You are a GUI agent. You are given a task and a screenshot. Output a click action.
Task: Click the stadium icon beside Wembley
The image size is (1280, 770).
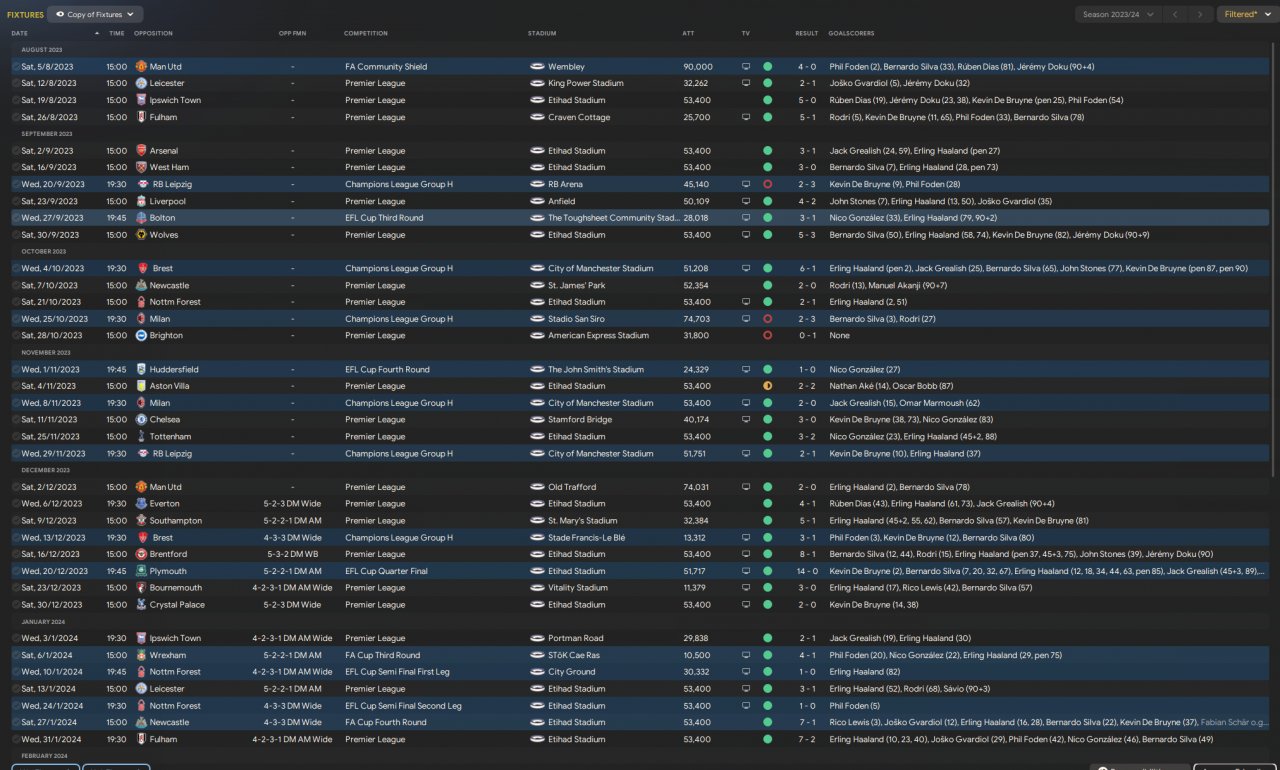click(x=537, y=67)
